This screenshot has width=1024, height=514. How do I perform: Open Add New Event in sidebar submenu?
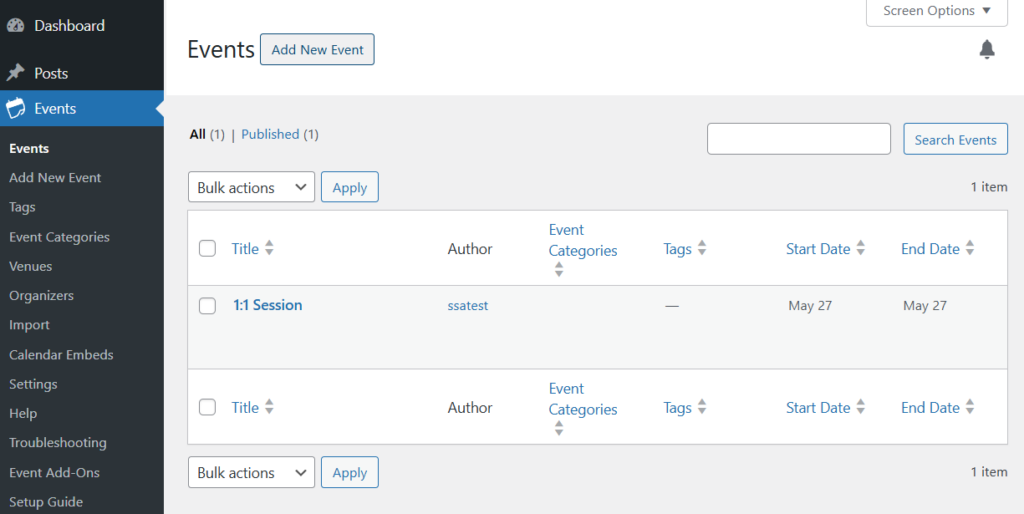click(55, 178)
